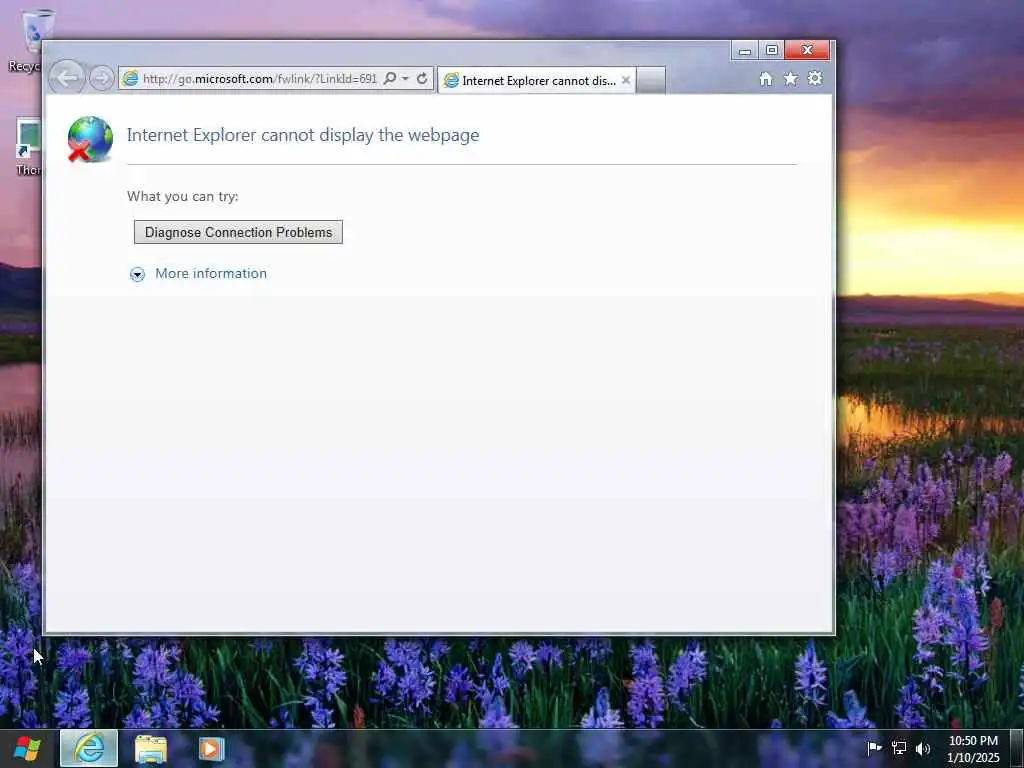The height and width of the screenshot is (768, 1024).
Task: Go back with the Back arrow button
Action: pyautogui.click(x=67, y=78)
